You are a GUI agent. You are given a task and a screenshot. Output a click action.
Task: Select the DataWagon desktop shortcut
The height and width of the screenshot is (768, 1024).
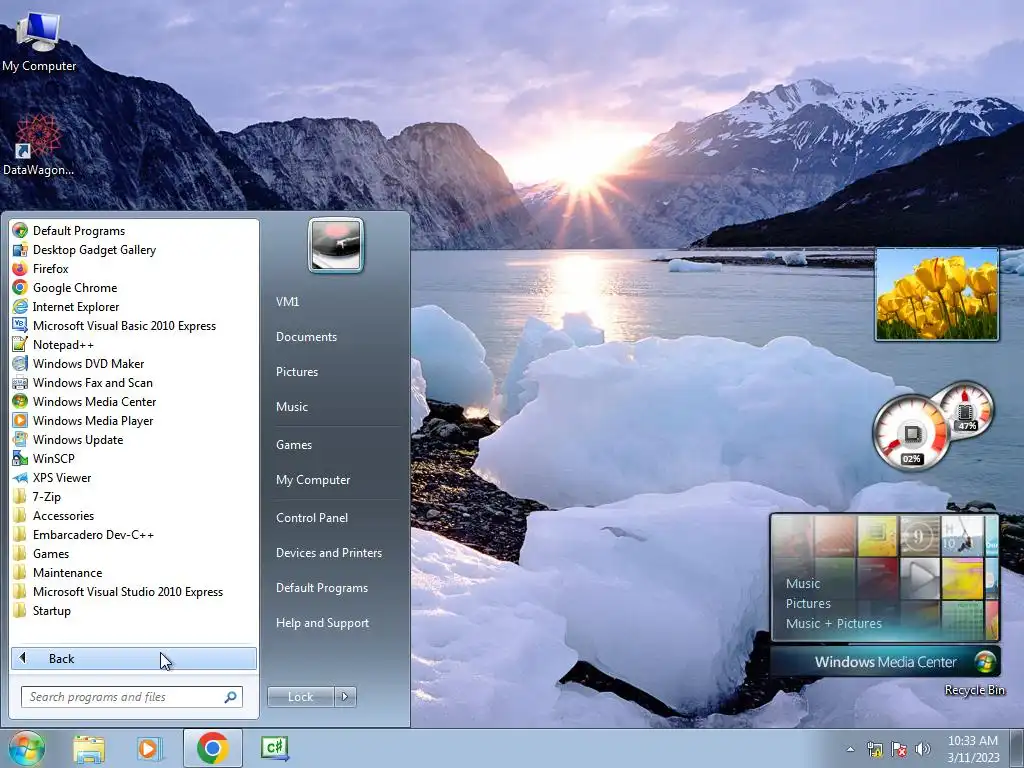[x=38, y=145]
